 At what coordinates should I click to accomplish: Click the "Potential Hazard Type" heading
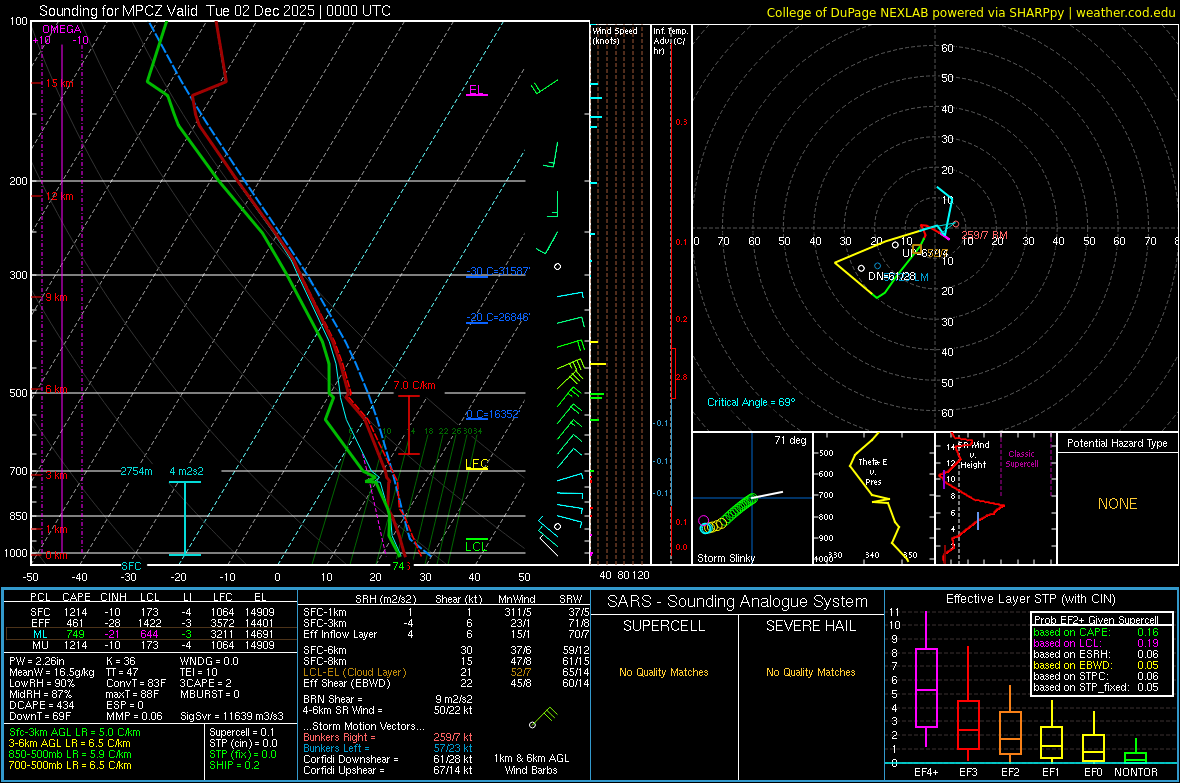click(1118, 443)
